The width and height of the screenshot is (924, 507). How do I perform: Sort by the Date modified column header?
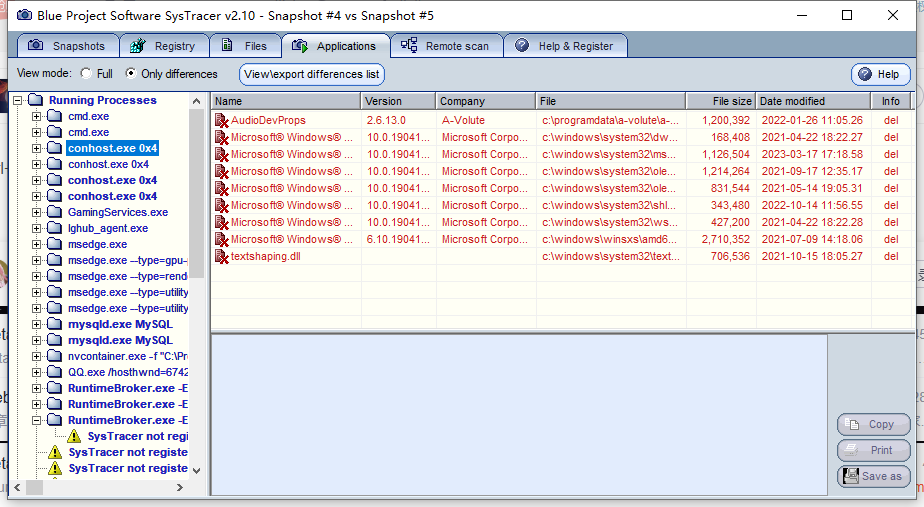coord(813,101)
